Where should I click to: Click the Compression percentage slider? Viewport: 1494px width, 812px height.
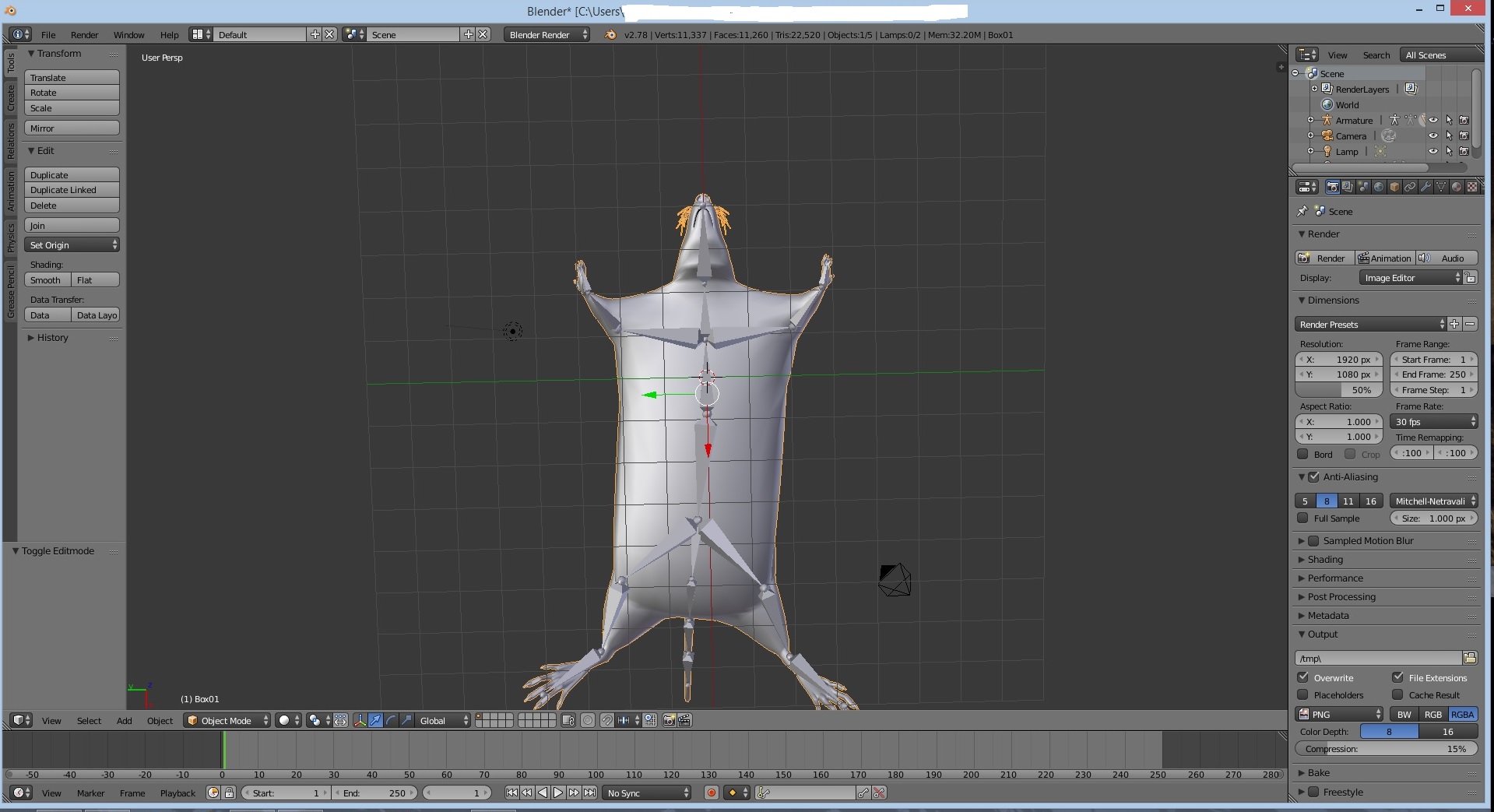click(x=1386, y=749)
